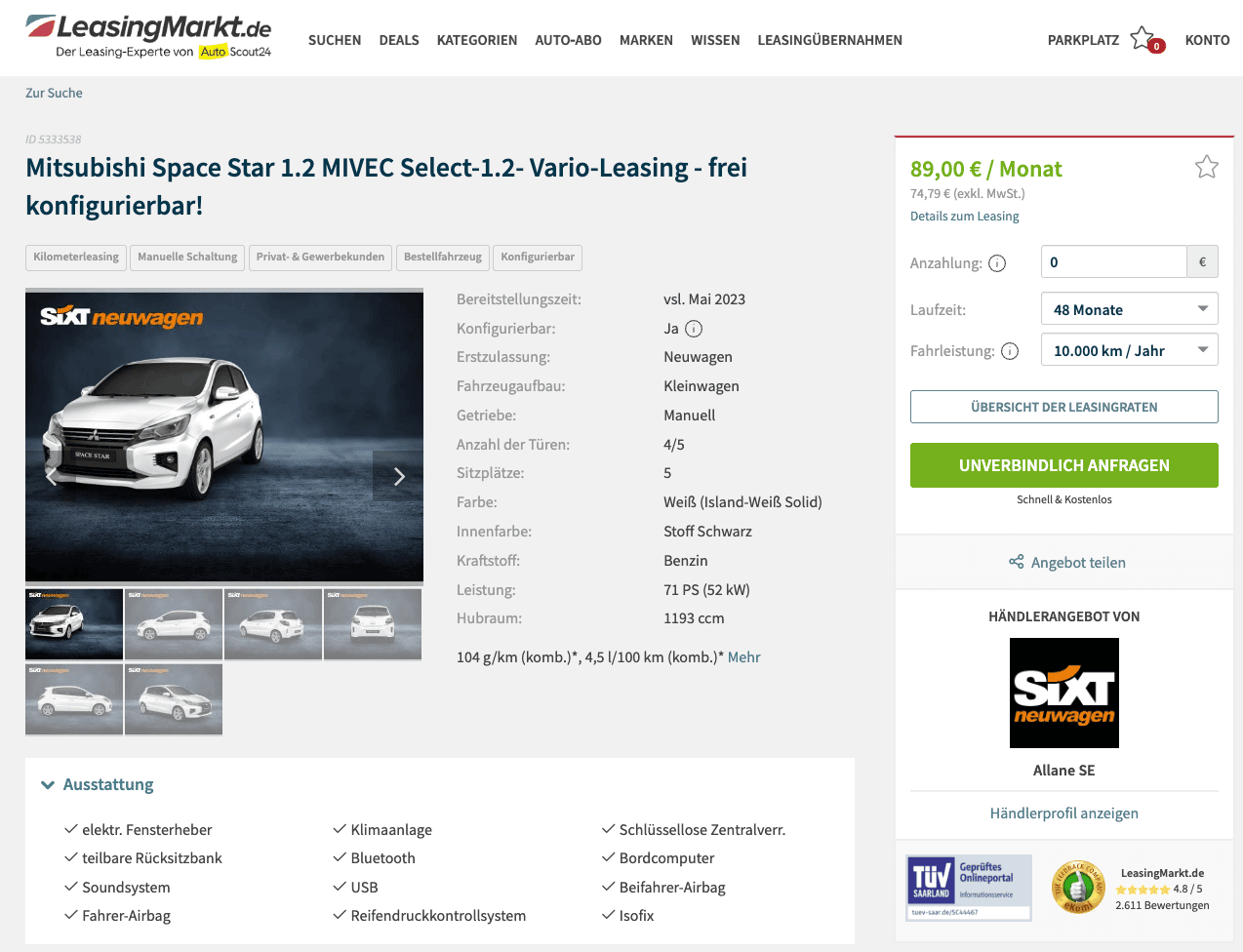The width and height of the screenshot is (1243, 952).
Task: Open the MARKEN menu
Action: (646, 40)
